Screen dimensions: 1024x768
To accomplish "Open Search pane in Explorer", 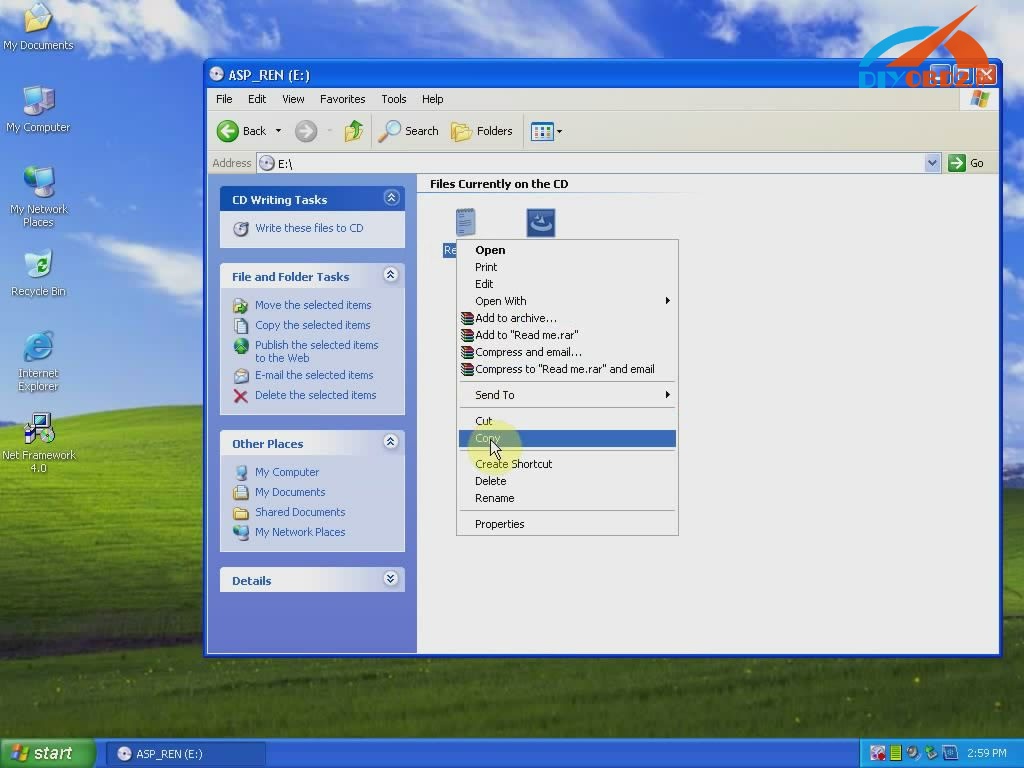I will click(409, 131).
